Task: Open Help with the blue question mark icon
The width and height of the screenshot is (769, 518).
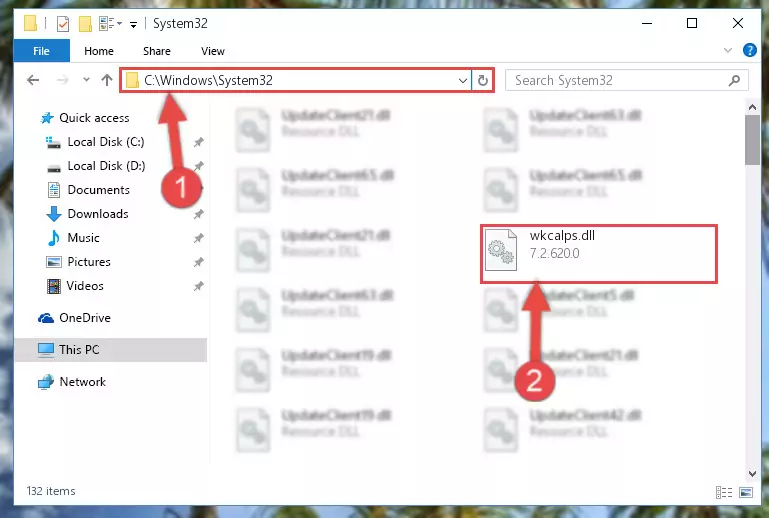Action: [750, 50]
